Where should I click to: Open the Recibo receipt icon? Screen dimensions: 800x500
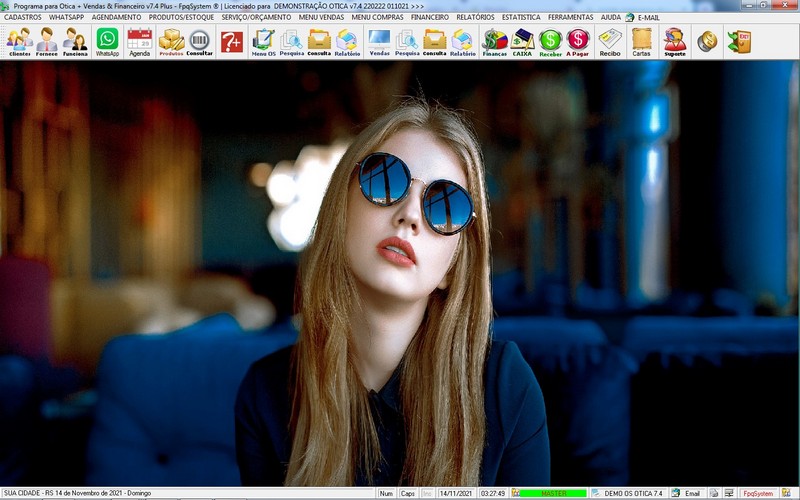coord(610,41)
